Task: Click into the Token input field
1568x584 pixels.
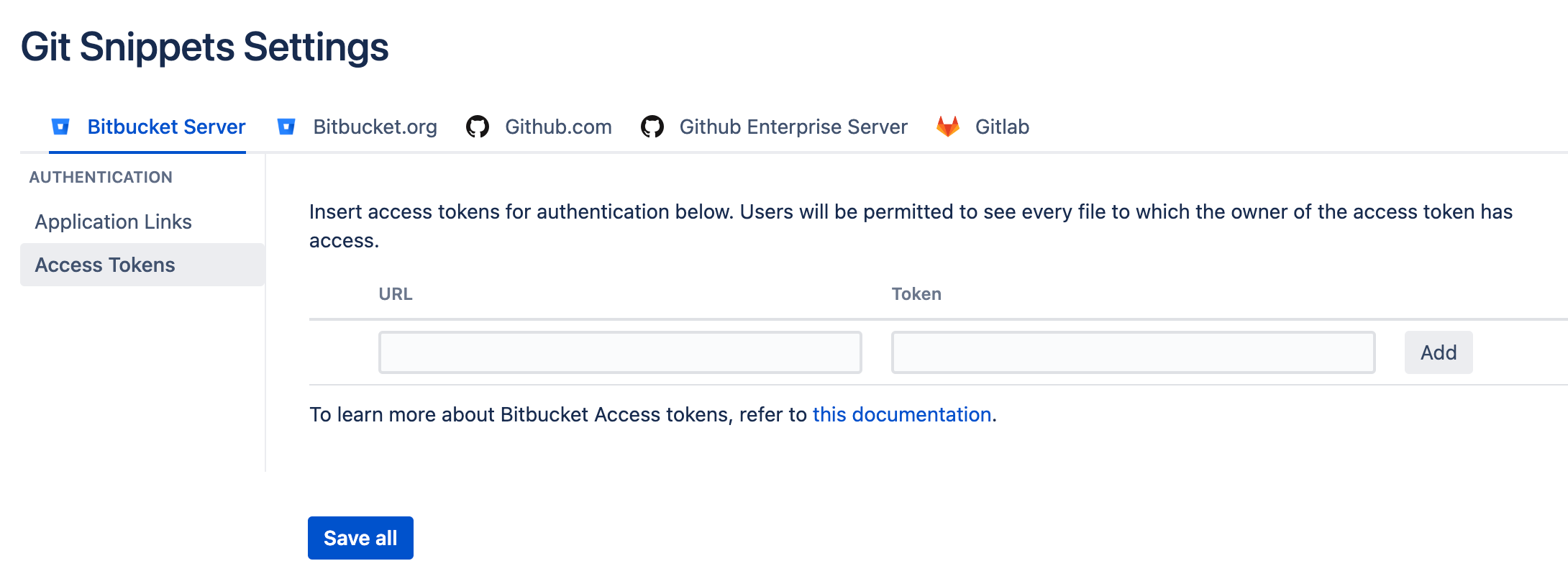Action: point(1133,352)
